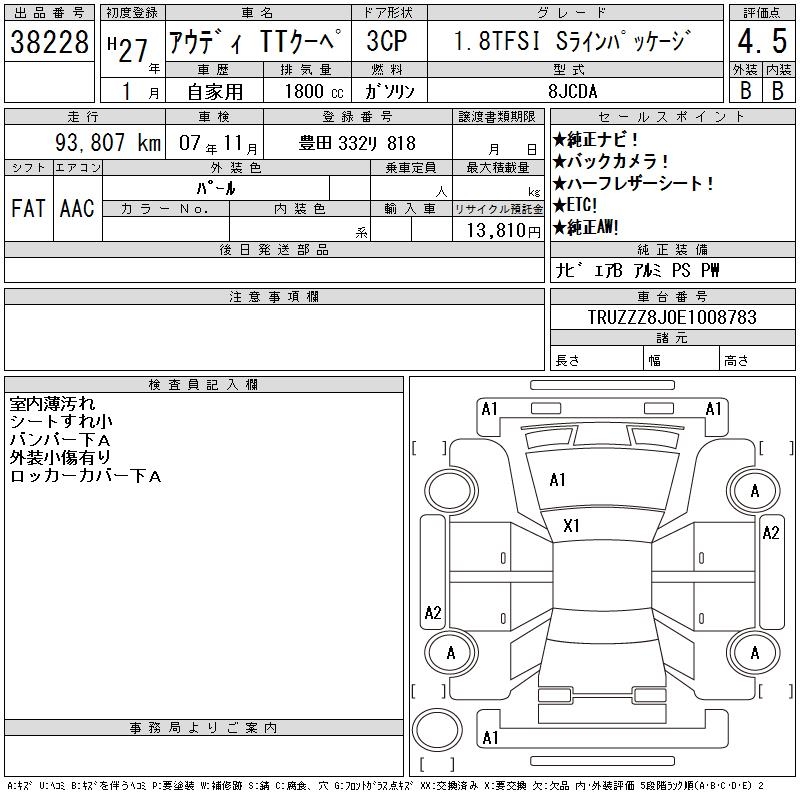The image size is (800, 800).
Task: Select lot number 38228
Action: (49, 42)
